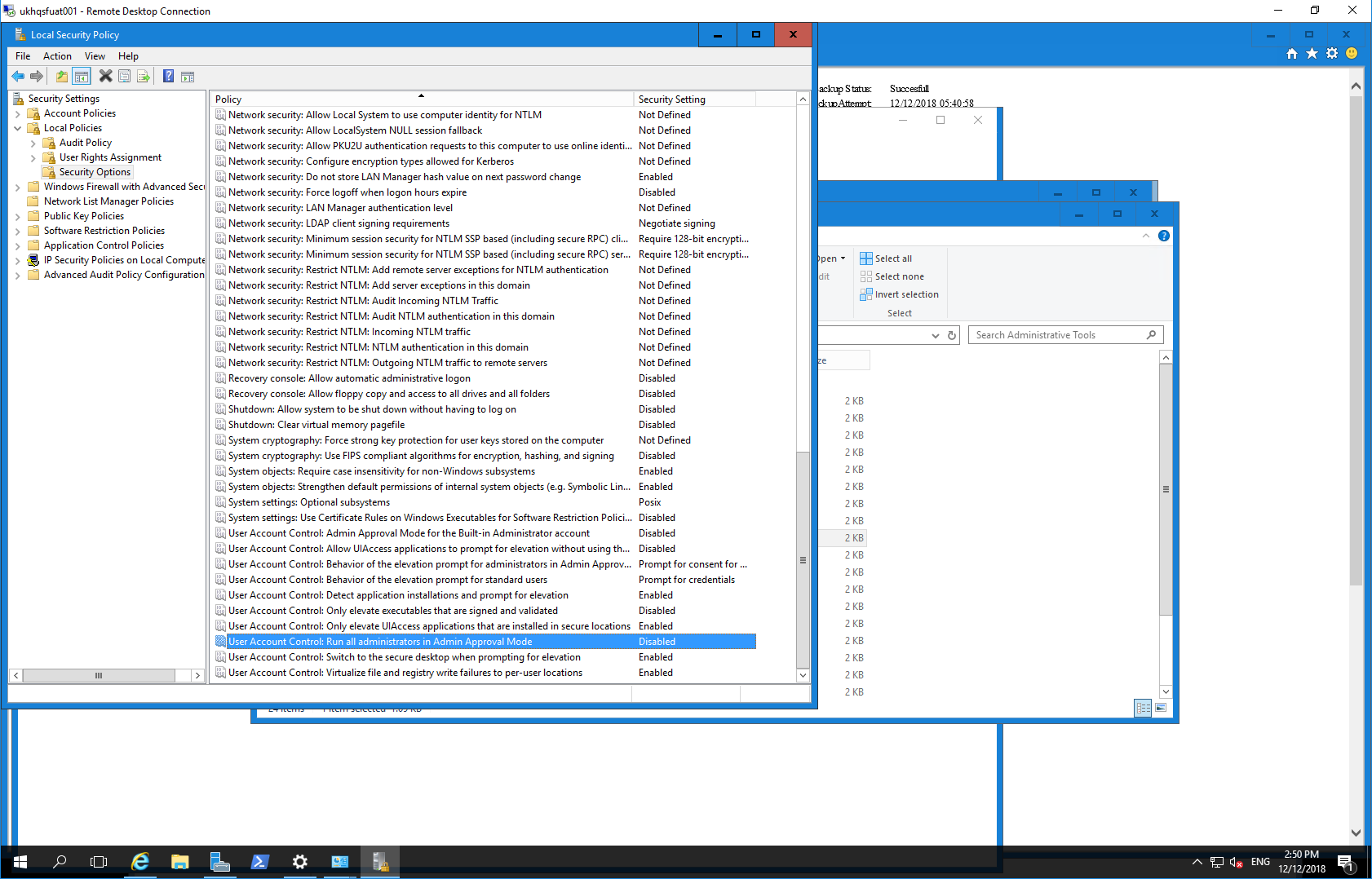The width and height of the screenshot is (1372, 879).
Task: Open the File menu
Action: click(x=23, y=56)
